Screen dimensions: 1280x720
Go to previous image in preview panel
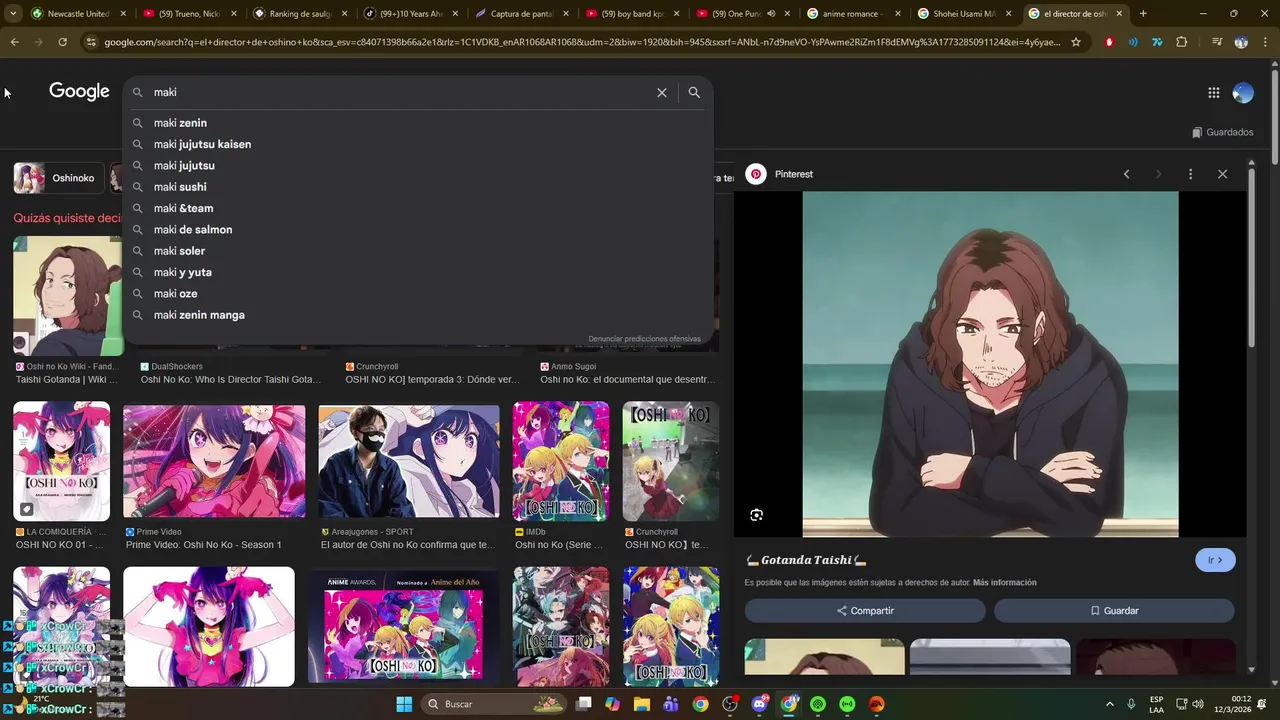click(1126, 174)
